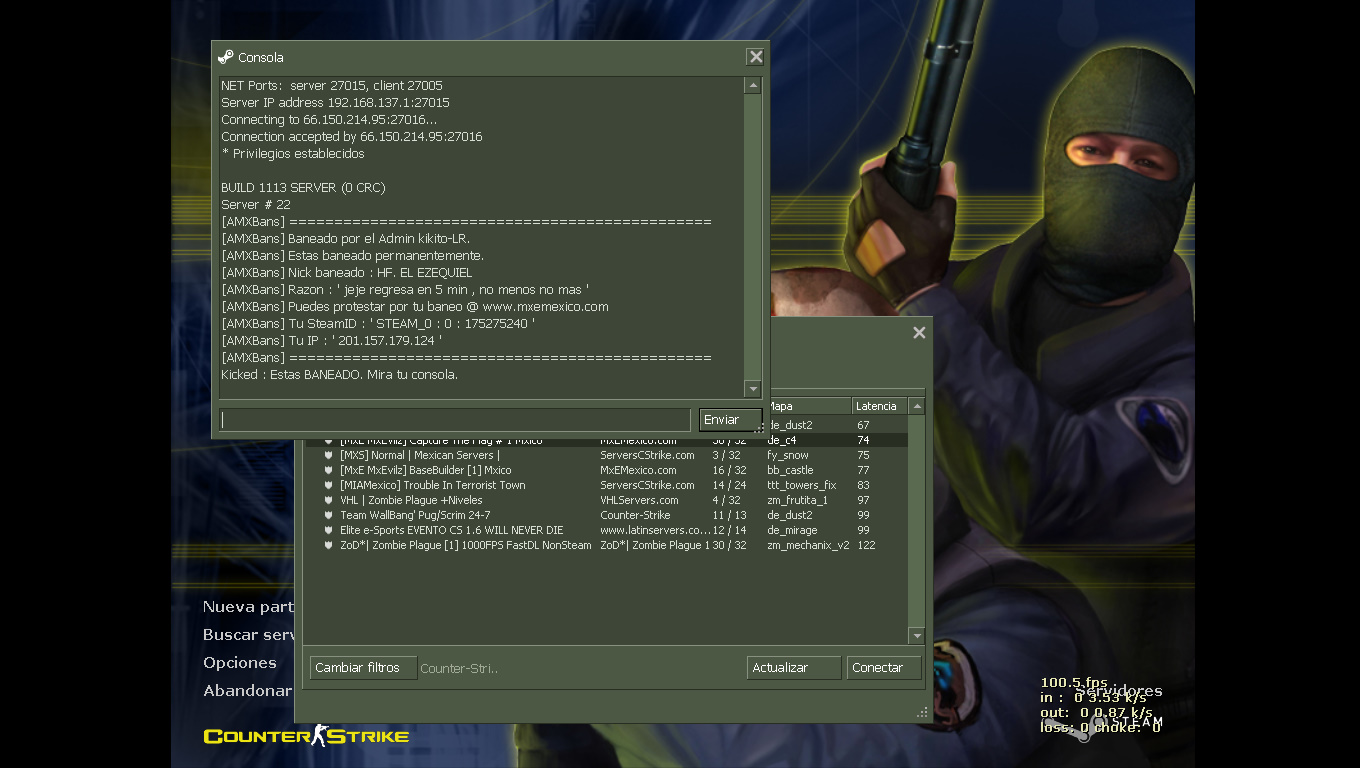Close the server browser window
1360x768 pixels.
(919, 332)
